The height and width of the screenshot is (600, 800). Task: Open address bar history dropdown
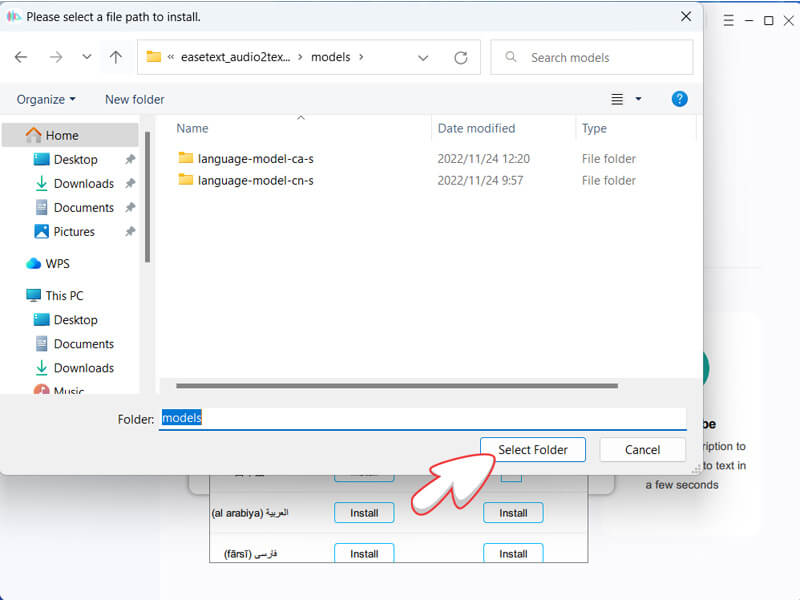click(x=423, y=58)
